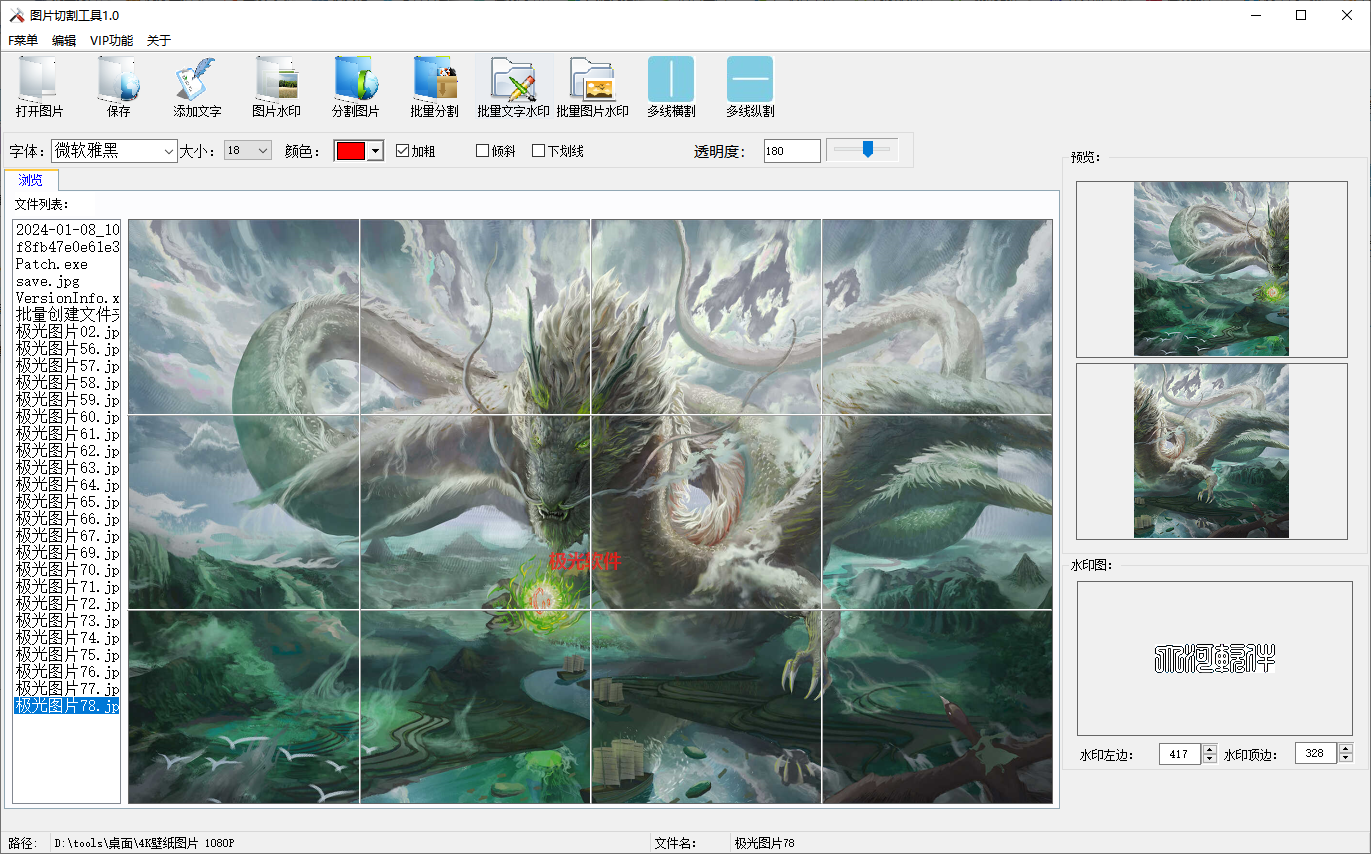The image size is (1371, 854).
Task: Select the 极光图片65 file entry
Action: 66,502
